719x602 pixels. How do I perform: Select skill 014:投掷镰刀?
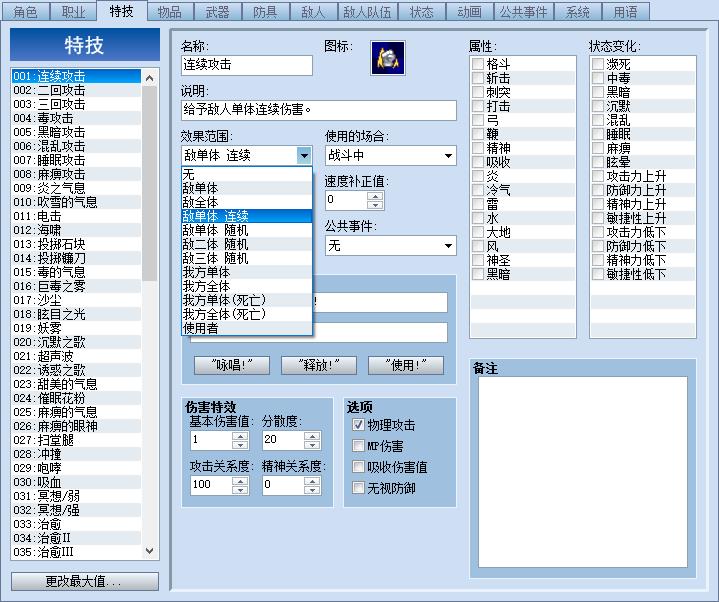[77, 258]
